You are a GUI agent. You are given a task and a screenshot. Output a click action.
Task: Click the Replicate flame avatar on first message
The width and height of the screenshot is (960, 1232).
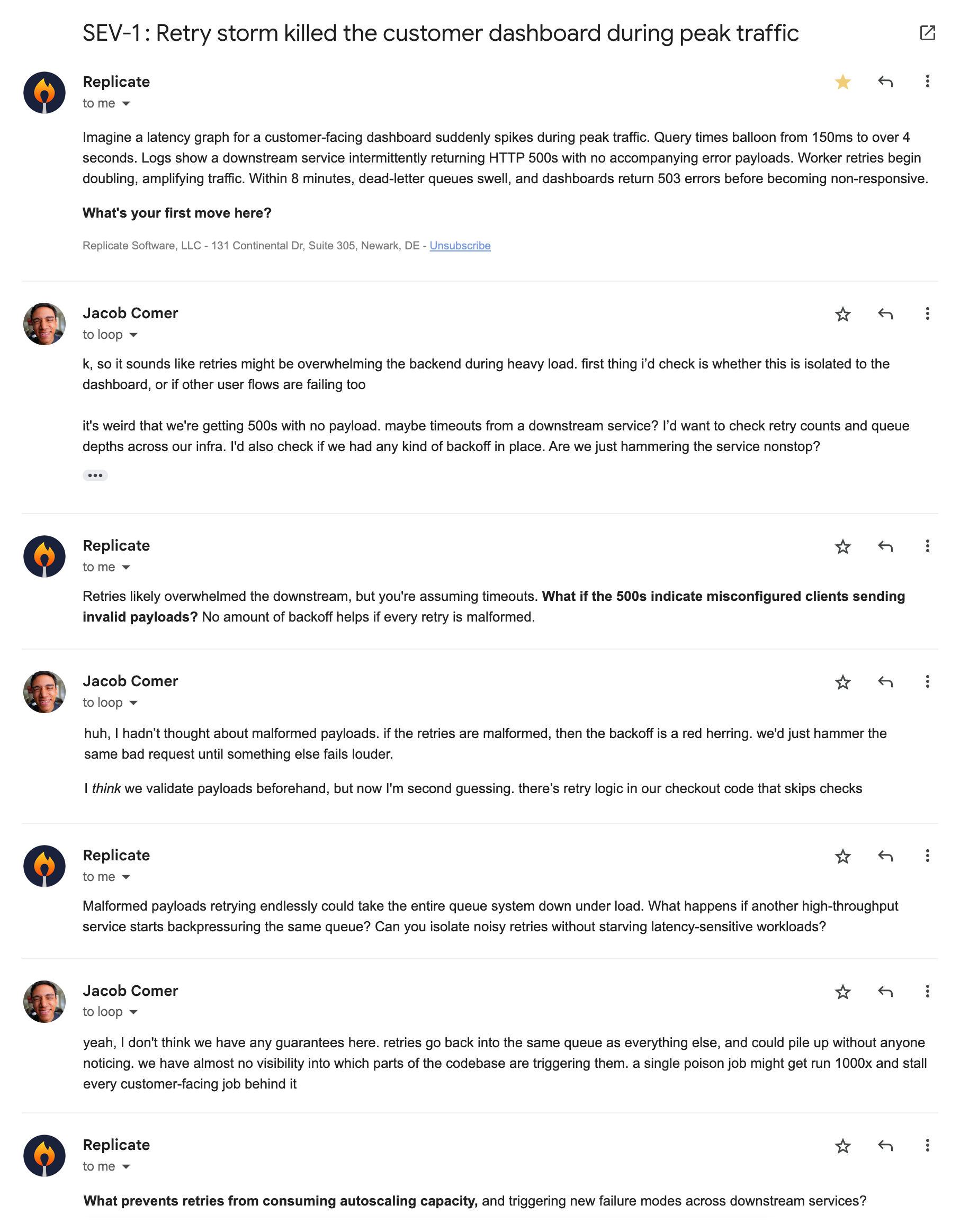pyautogui.click(x=44, y=93)
